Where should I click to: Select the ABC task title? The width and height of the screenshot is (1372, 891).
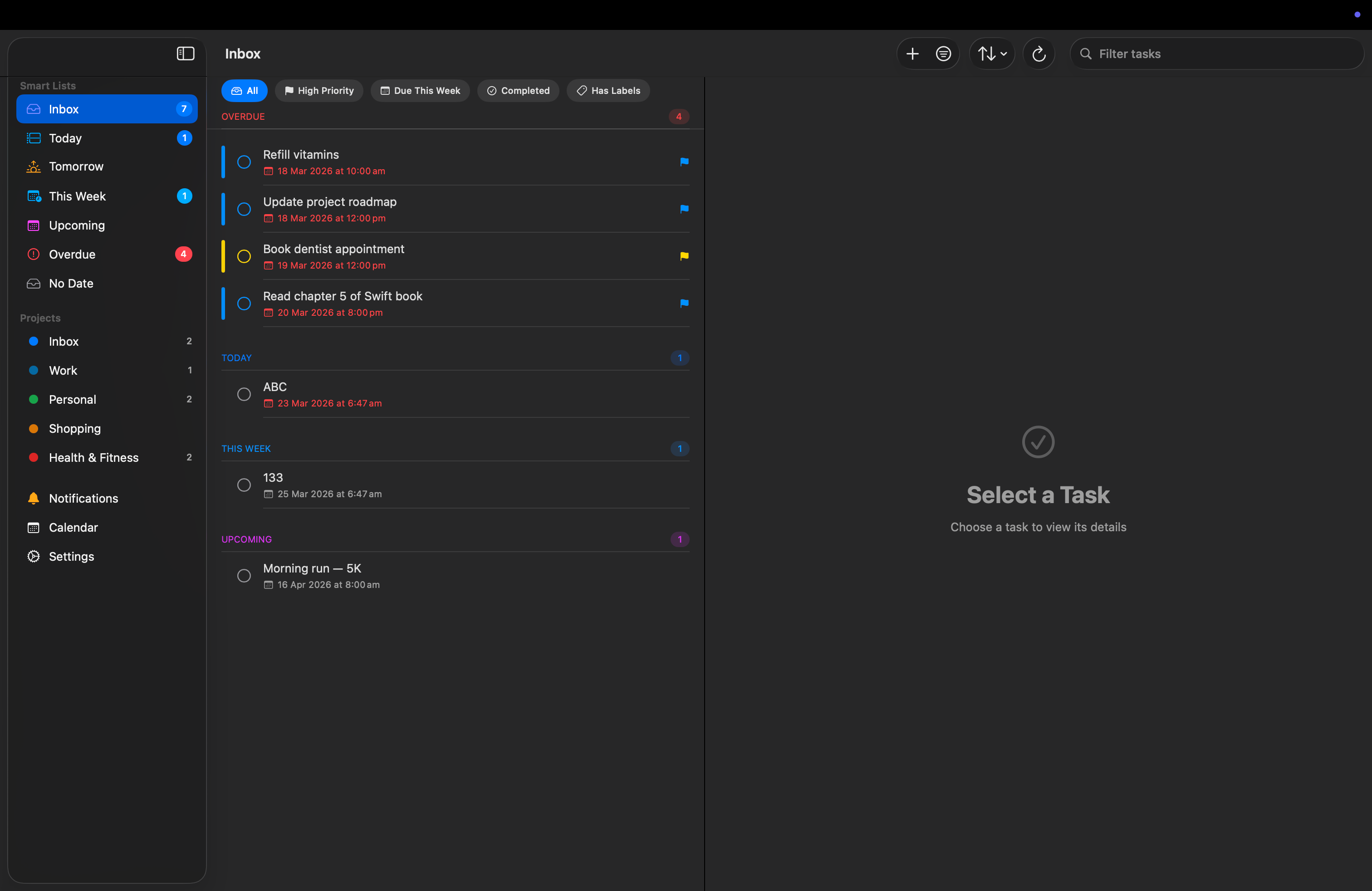point(275,387)
